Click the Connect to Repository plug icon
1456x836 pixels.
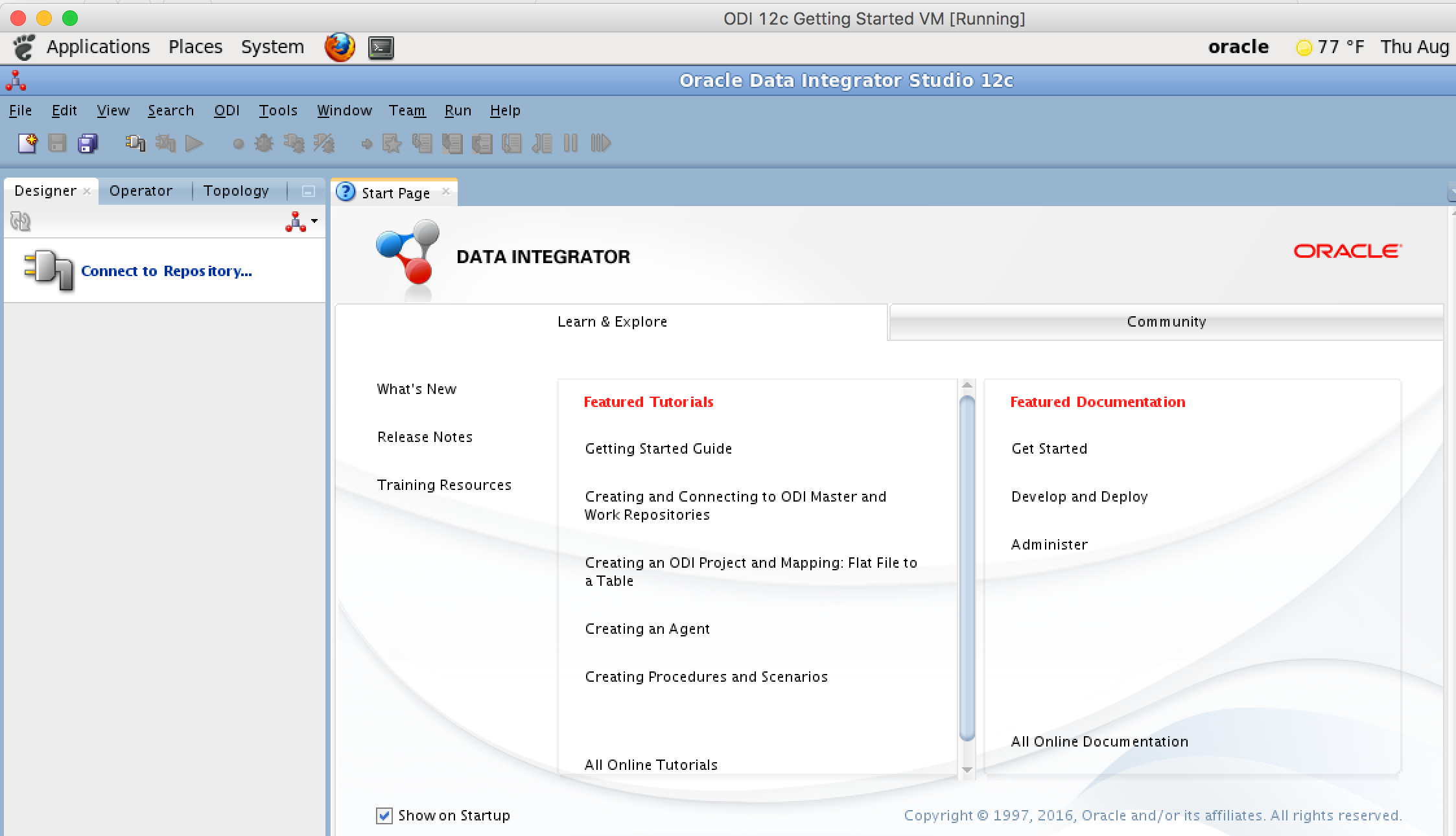[x=49, y=270]
